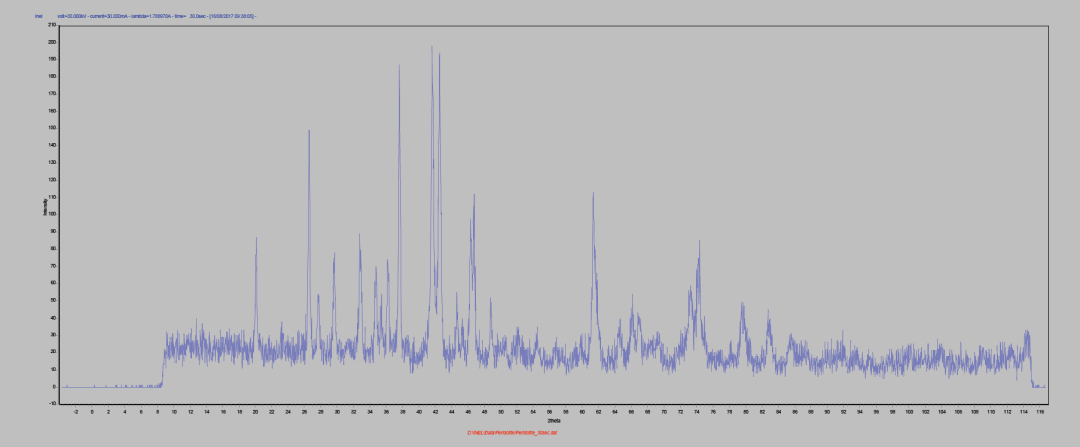The width and height of the screenshot is (1080, 447).
Task: Click the 210 tick on the intensity axis
Action: tap(52, 25)
